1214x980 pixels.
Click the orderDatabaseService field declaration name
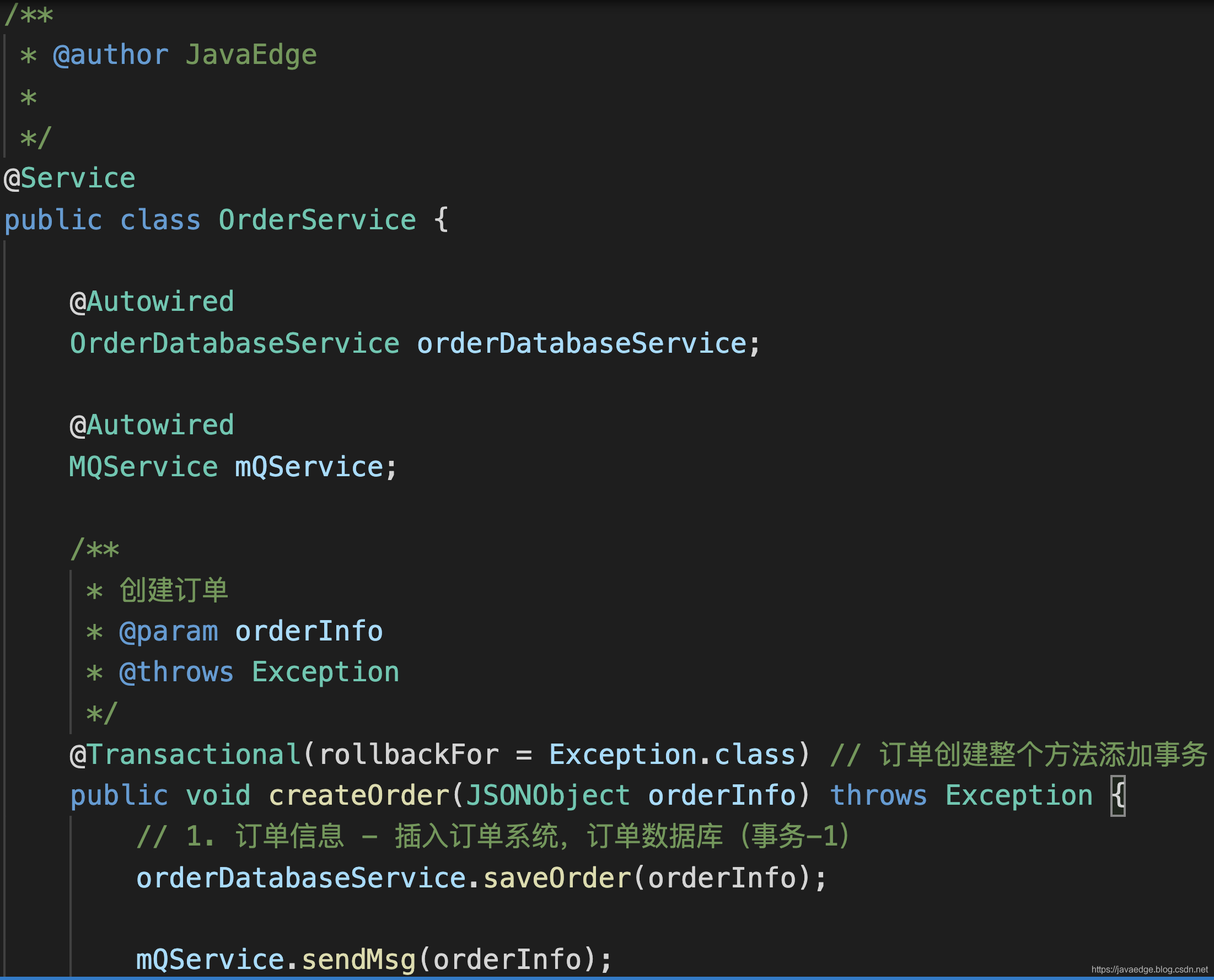(582, 343)
